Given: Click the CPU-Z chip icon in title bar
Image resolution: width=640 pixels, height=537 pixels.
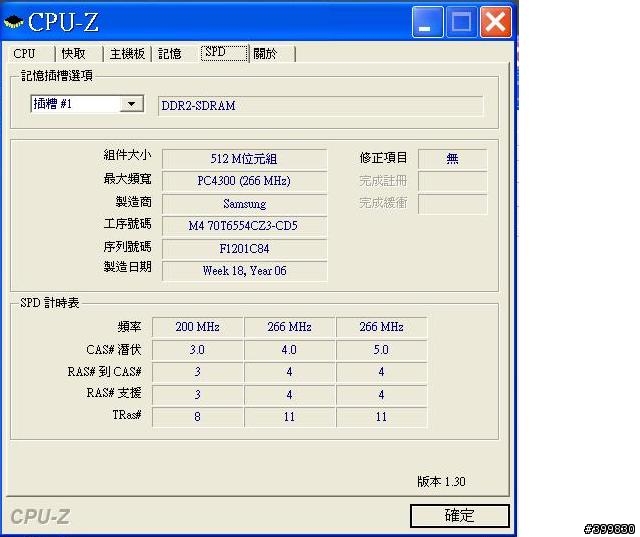Looking at the screenshot, I should tap(13, 22).
